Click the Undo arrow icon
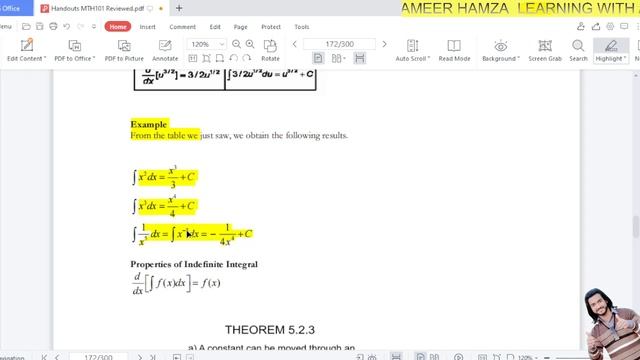The height and width of the screenshot is (360, 640). (67, 27)
